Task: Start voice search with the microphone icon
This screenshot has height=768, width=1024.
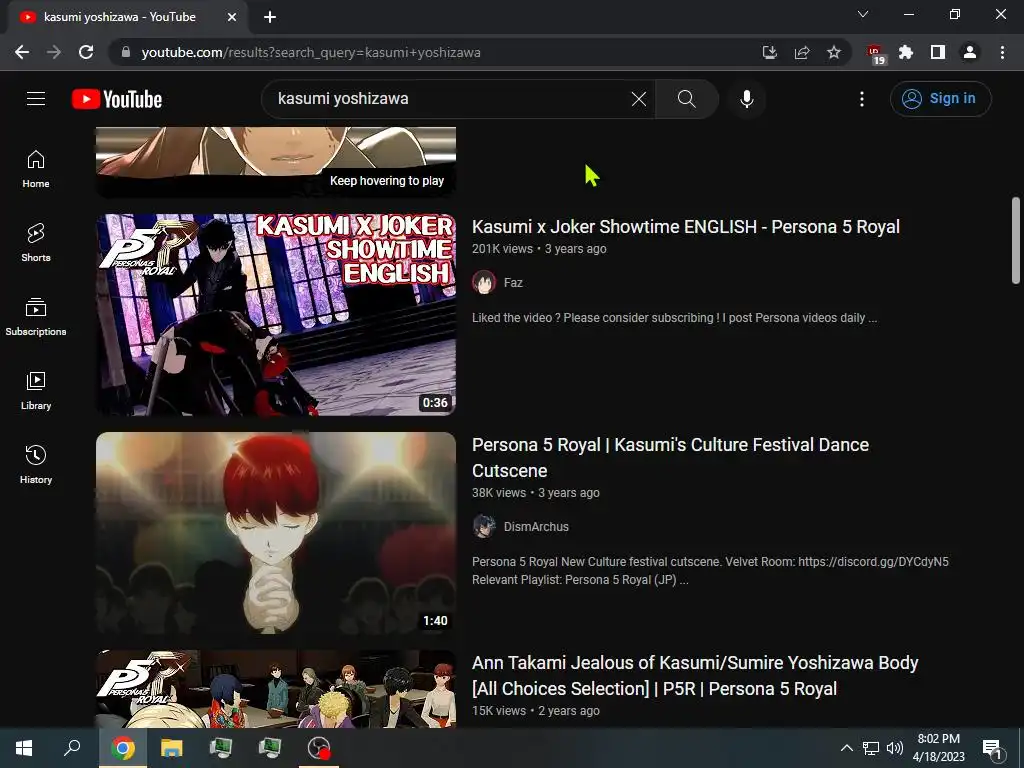Action: point(746,99)
